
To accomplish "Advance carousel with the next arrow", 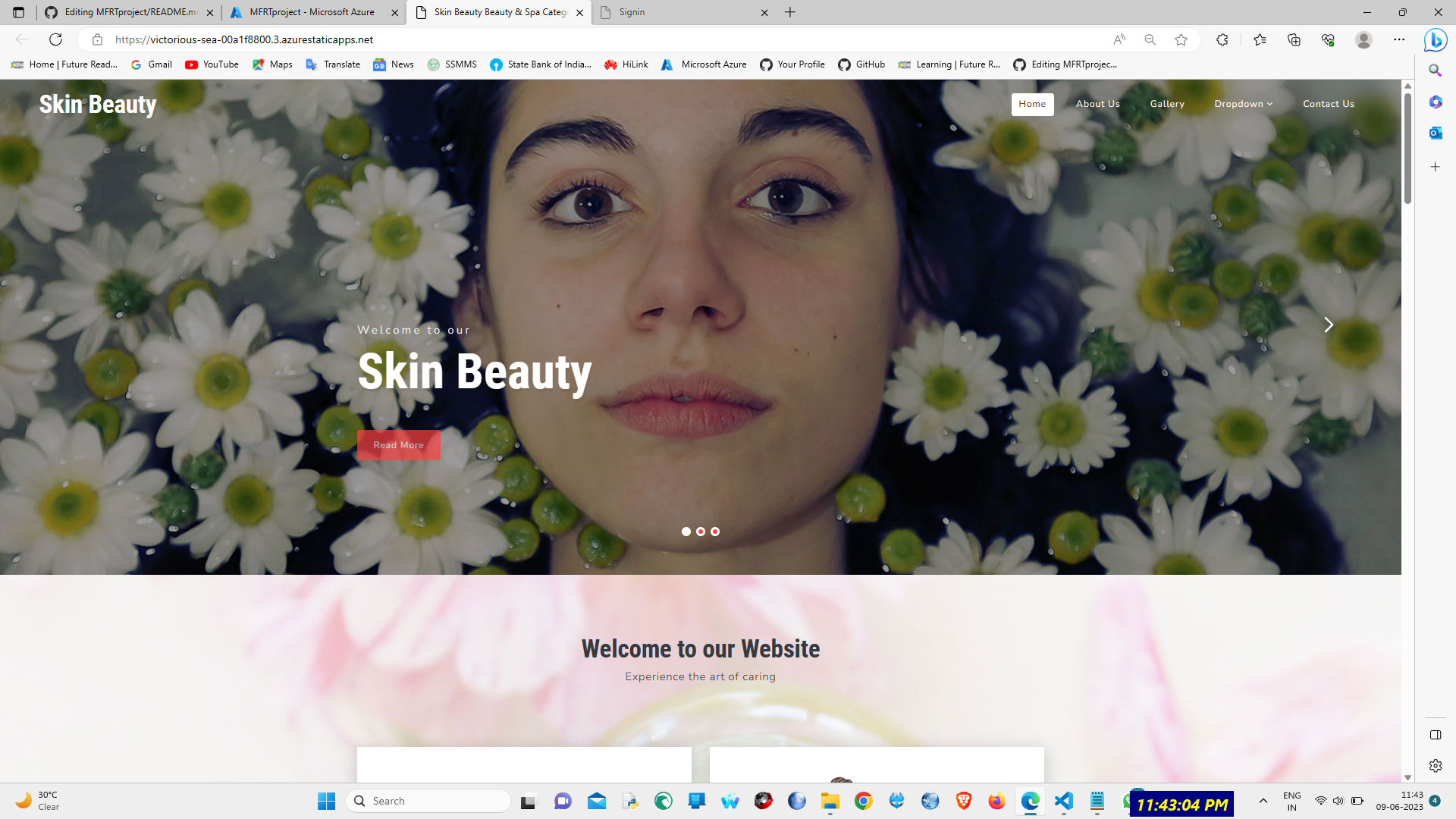I will (x=1329, y=325).
